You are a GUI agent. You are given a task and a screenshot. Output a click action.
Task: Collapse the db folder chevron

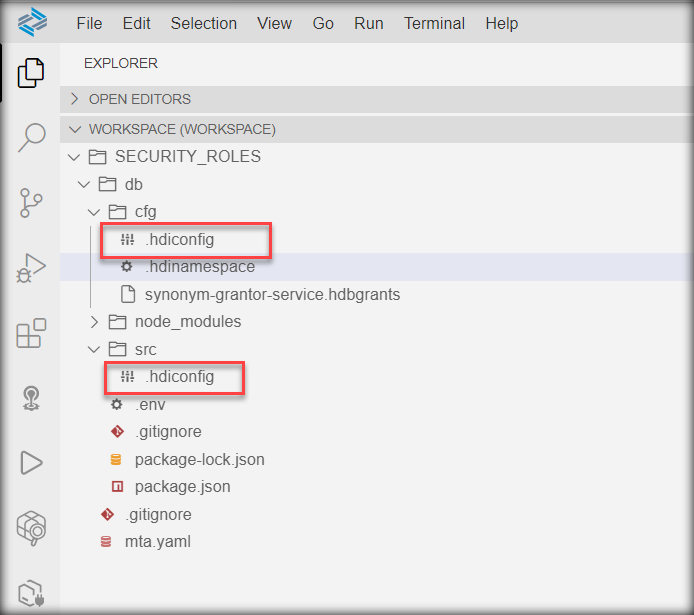pyautogui.click(x=84, y=184)
